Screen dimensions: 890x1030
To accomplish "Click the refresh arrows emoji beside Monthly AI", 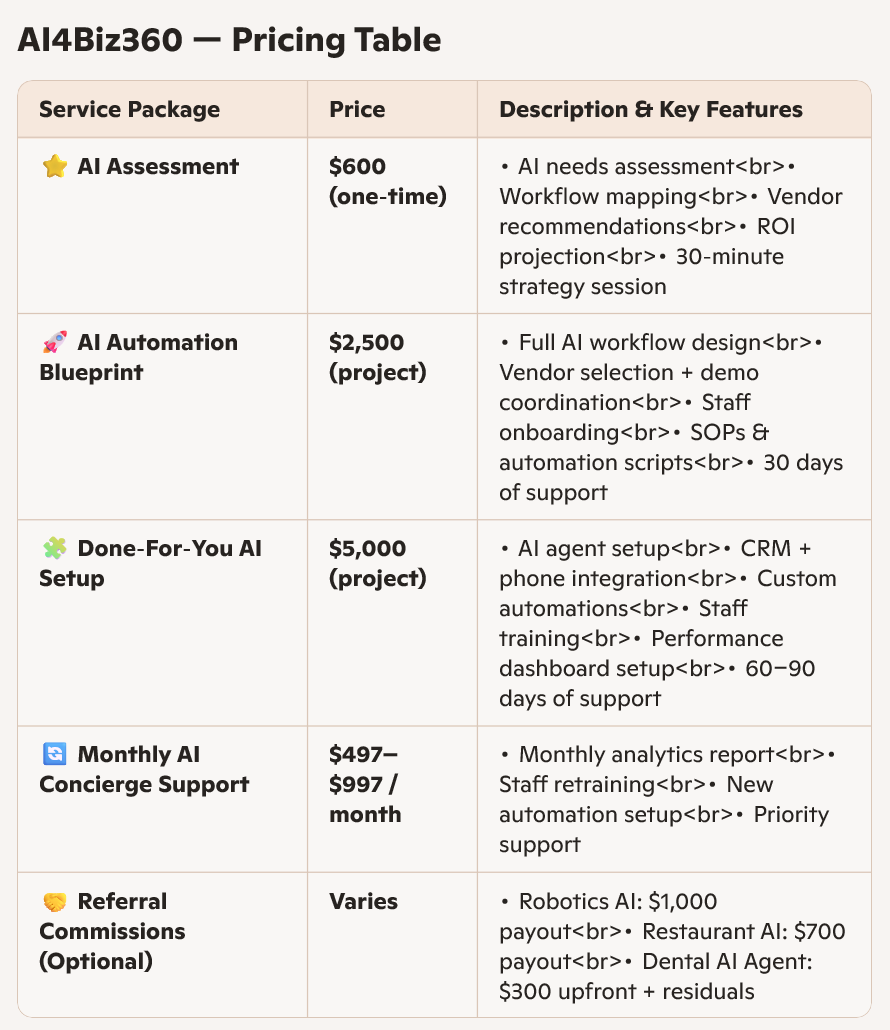I will (x=54, y=755).
